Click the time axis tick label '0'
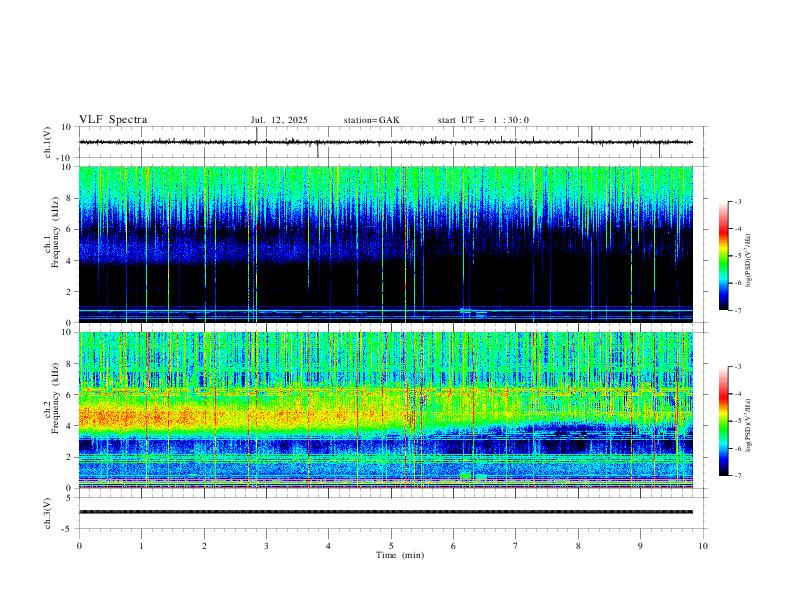792x612 pixels. pyautogui.click(x=79, y=546)
